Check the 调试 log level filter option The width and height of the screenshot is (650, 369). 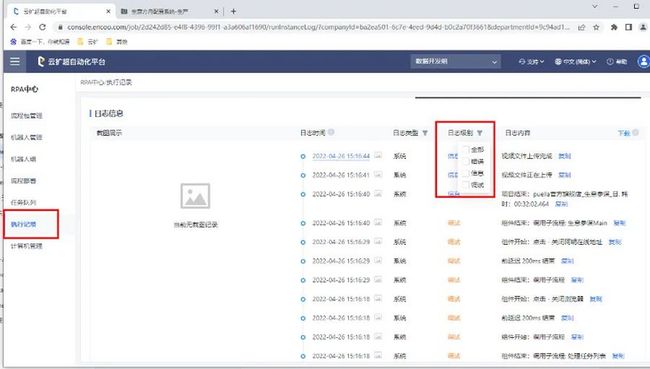(x=466, y=185)
